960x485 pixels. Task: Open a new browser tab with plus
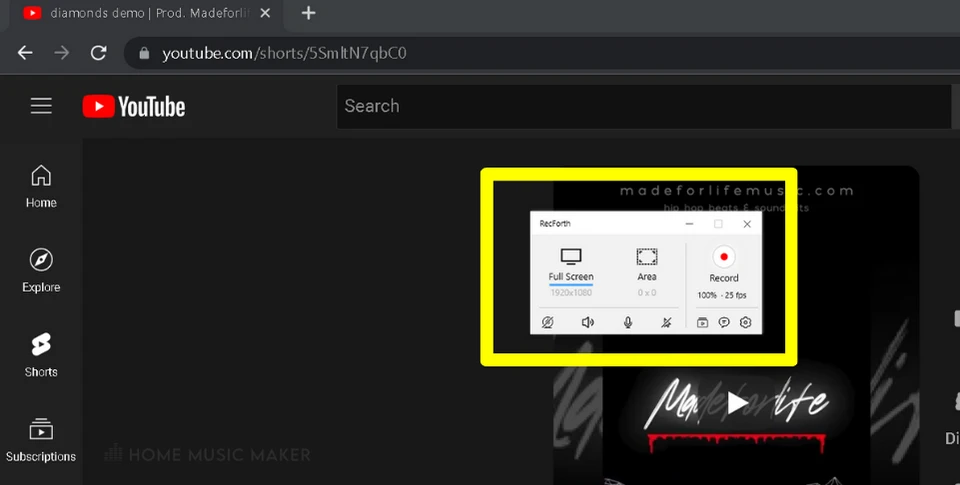(309, 13)
